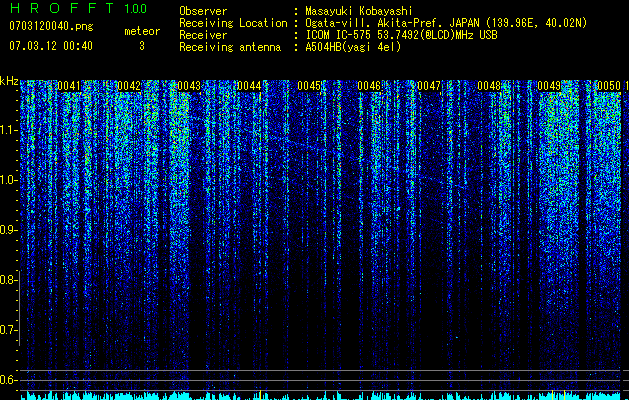The image size is (629, 400).
Task: Click the 0.6 frequency axis label
Action: point(8,380)
